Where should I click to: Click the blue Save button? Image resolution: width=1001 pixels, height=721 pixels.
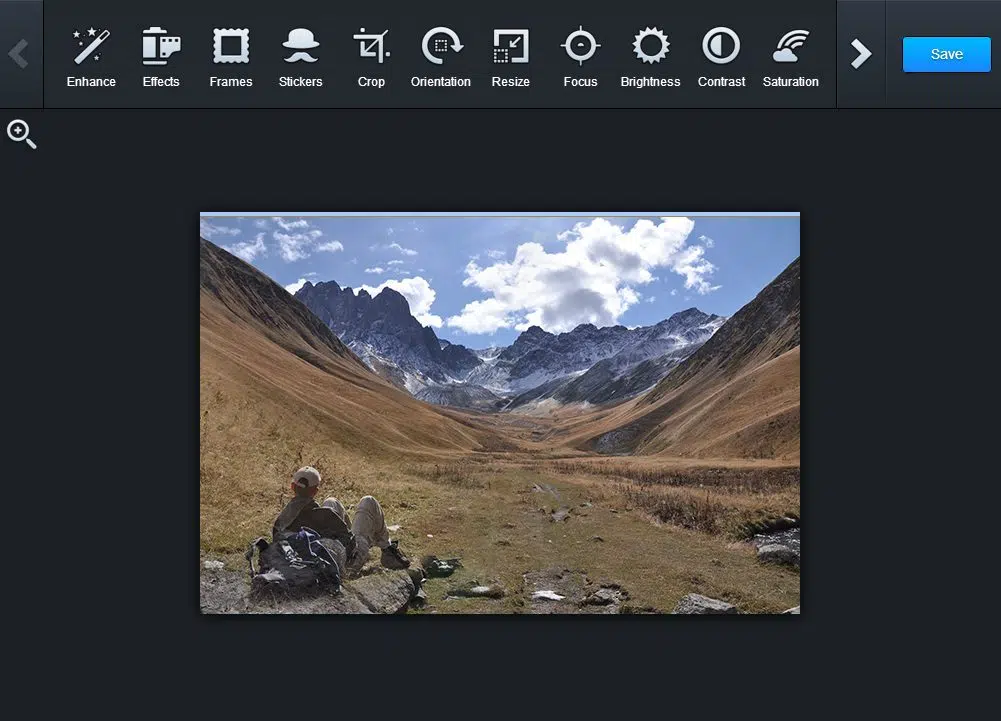point(946,54)
